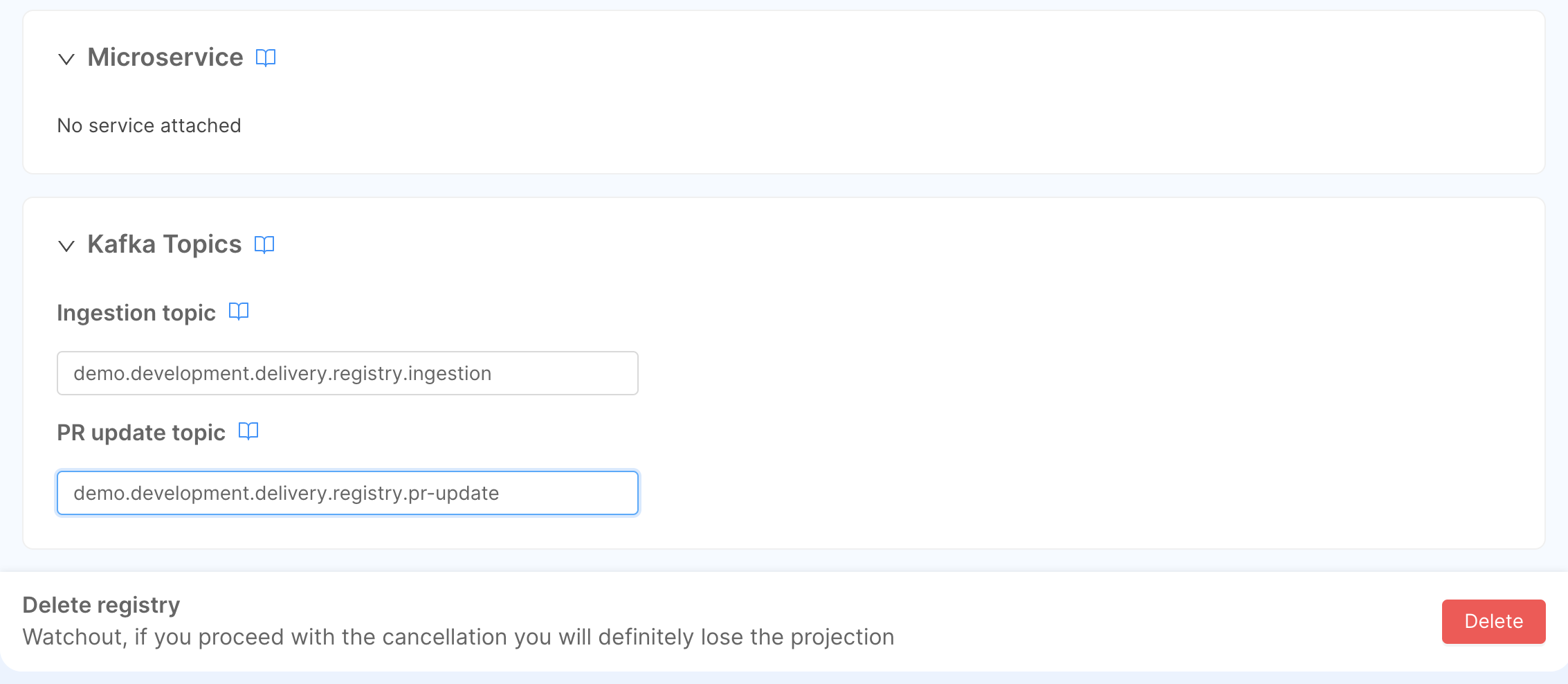Click the red Delete action in the footer bar
The height and width of the screenshot is (684, 1568).
point(1493,621)
